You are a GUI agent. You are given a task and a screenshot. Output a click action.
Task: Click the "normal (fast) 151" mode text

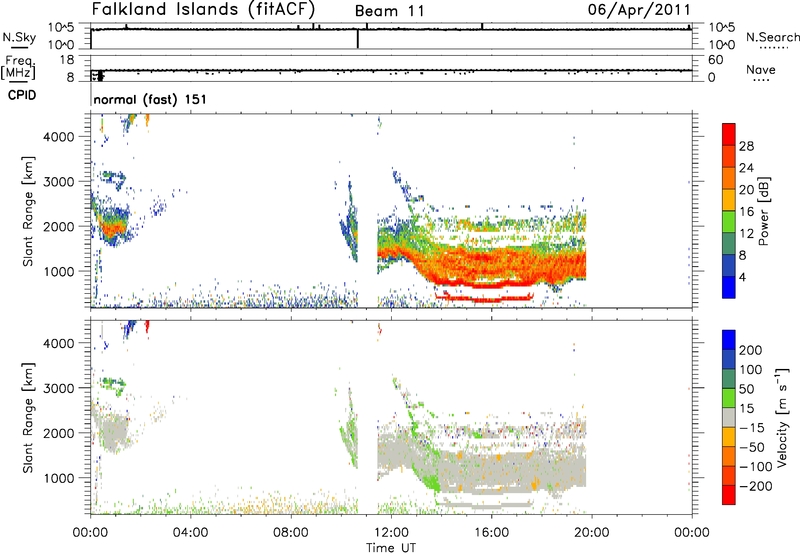pyautogui.click(x=150, y=99)
